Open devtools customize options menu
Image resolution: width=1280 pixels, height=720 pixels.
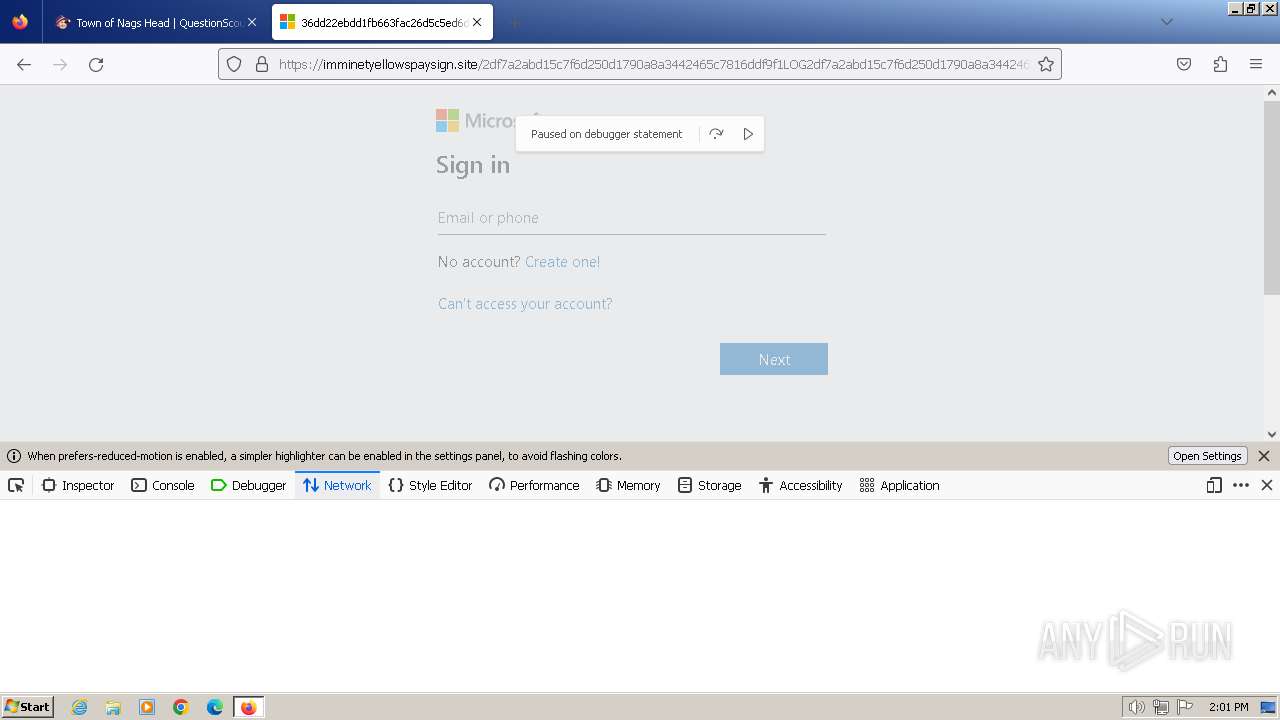(x=1241, y=485)
